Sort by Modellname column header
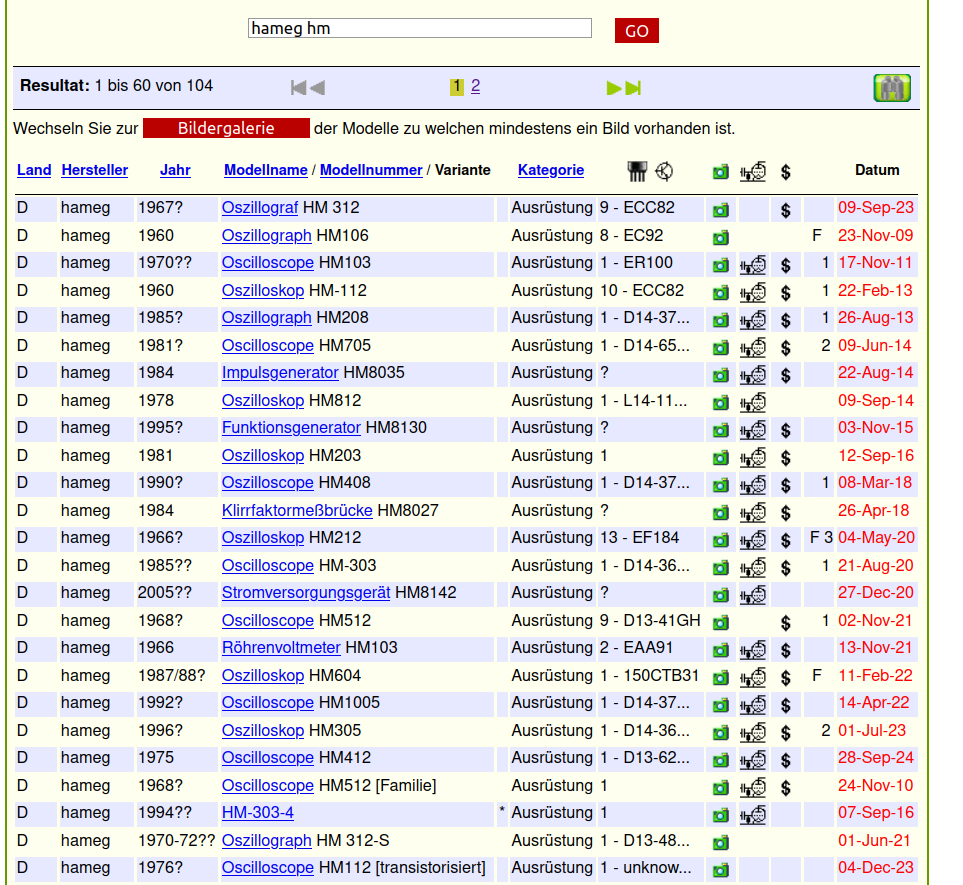Viewport: 963px width, 885px height. coord(266,170)
